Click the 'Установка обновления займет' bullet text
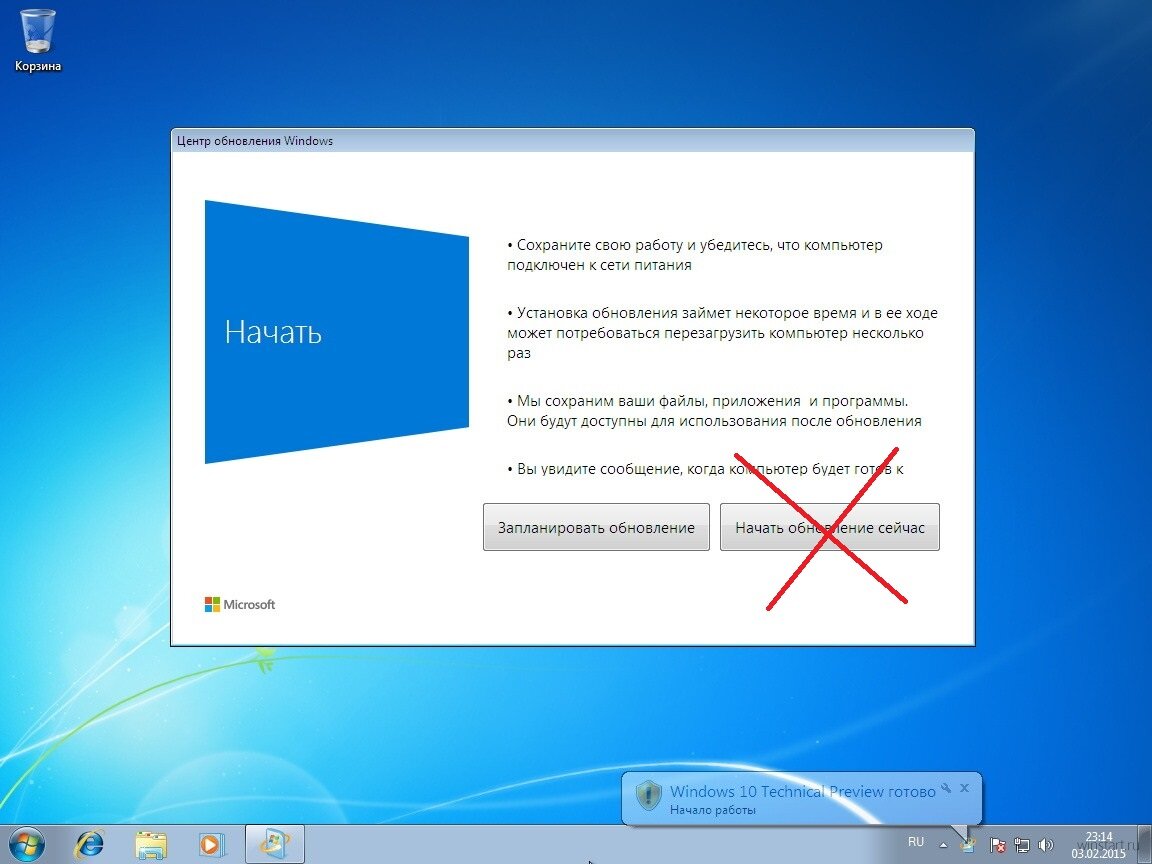This screenshot has width=1152, height=864. [x=722, y=333]
